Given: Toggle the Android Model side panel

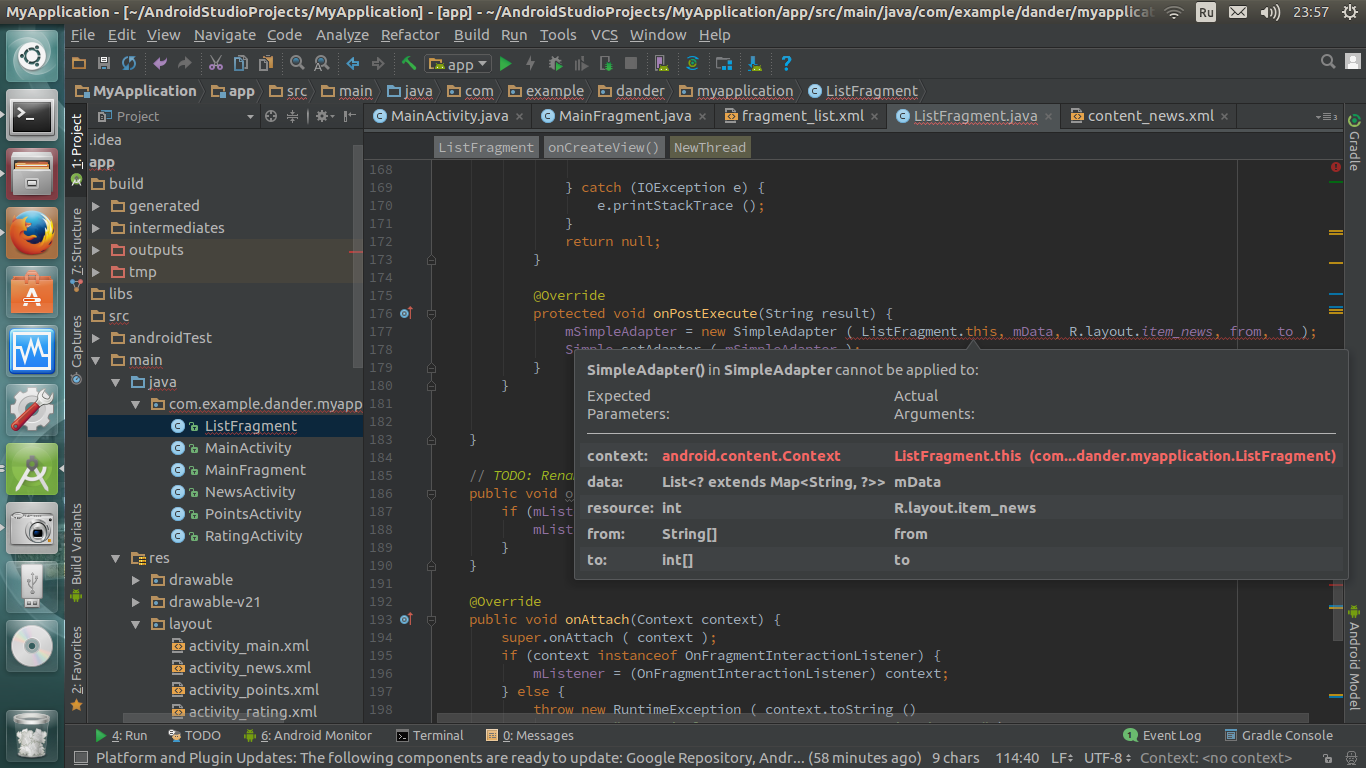Looking at the screenshot, I should coord(1354,657).
